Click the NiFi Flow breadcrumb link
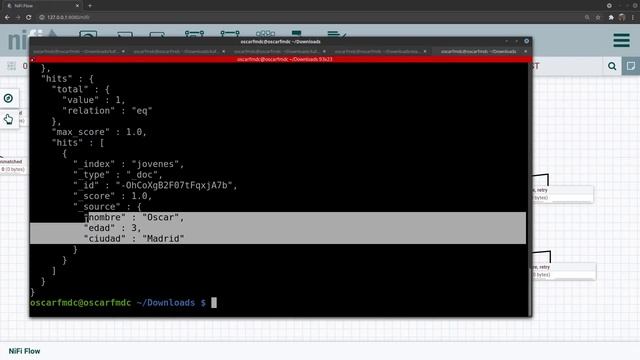 coord(24,351)
